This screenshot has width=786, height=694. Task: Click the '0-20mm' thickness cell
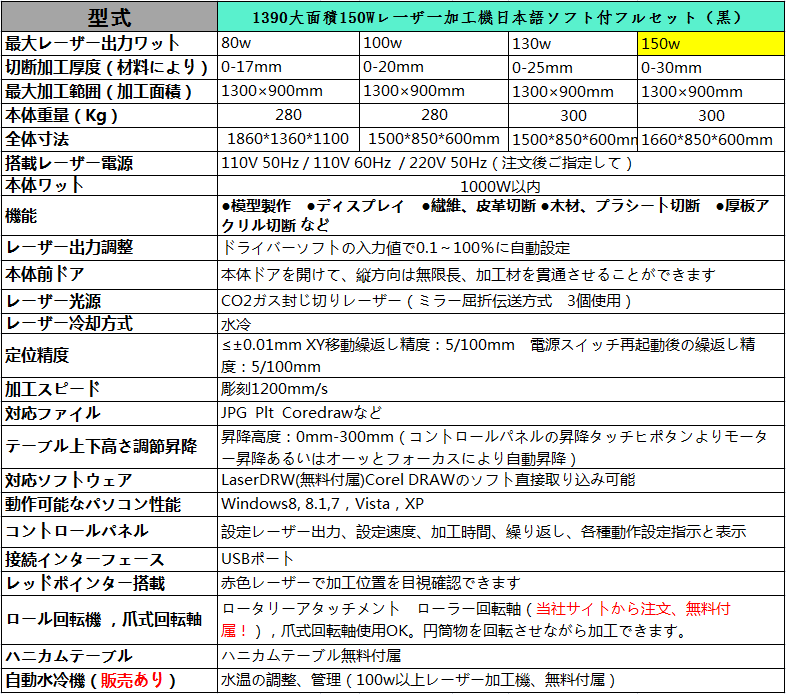434,67
